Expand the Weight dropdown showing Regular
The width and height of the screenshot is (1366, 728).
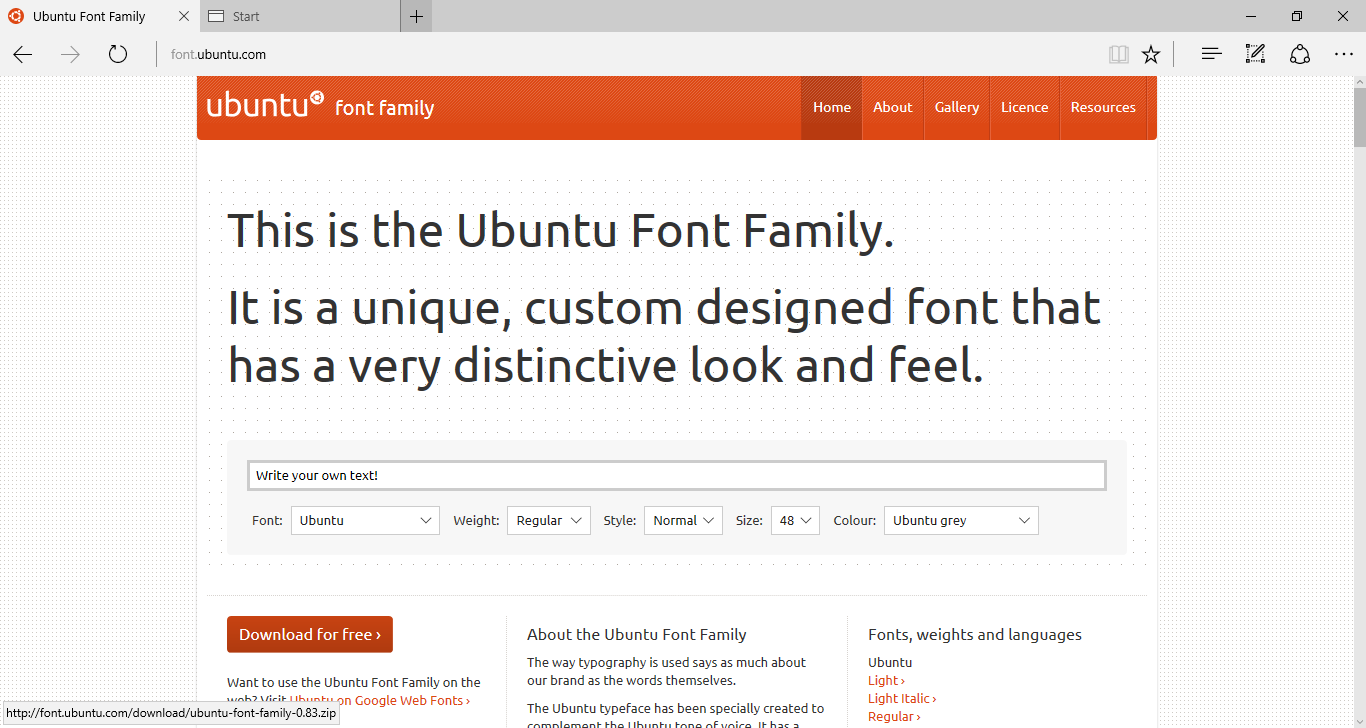click(549, 520)
